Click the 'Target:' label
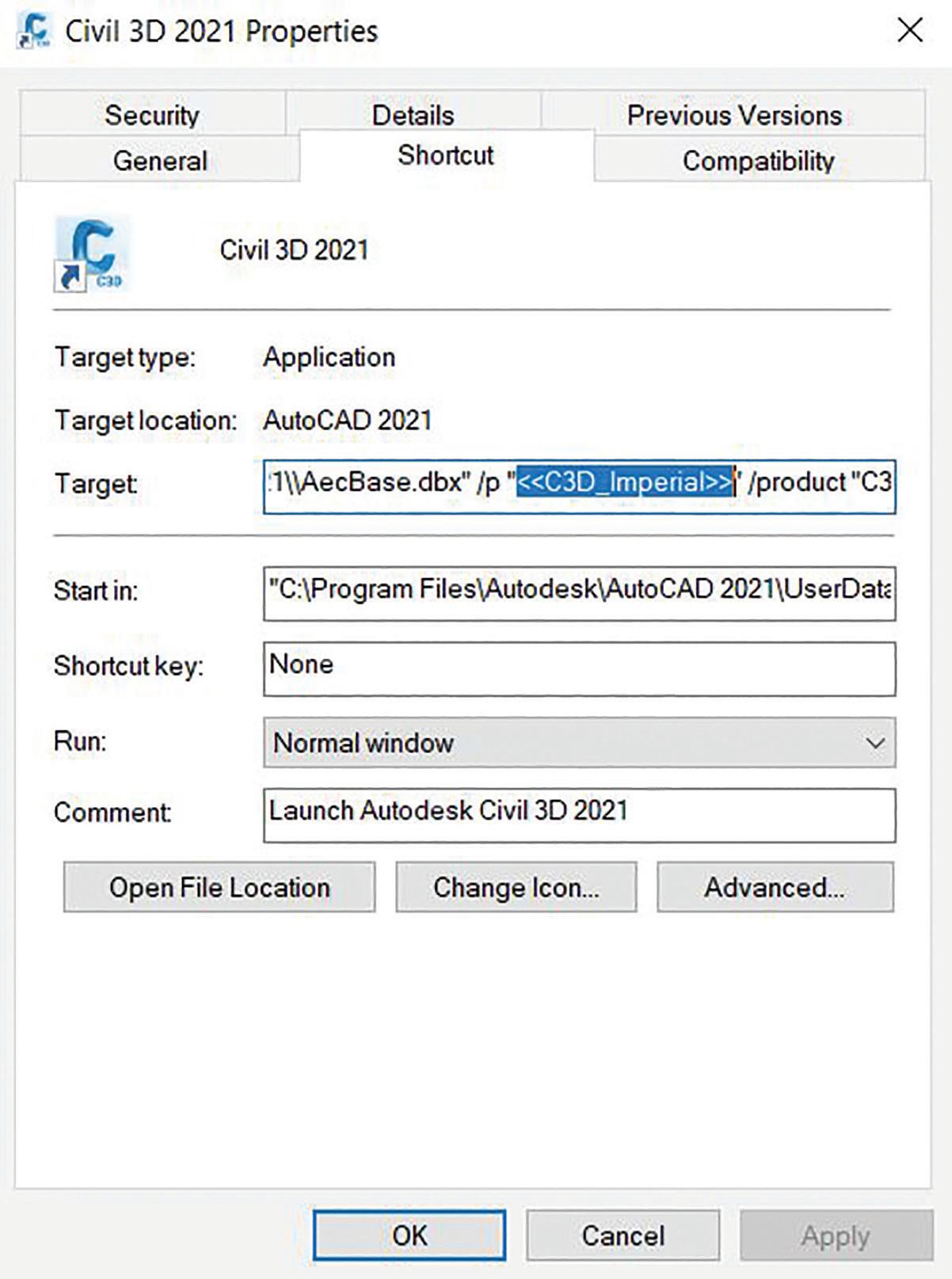The height and width of the screenshot is (1279, 952). (x=96, y=484)
